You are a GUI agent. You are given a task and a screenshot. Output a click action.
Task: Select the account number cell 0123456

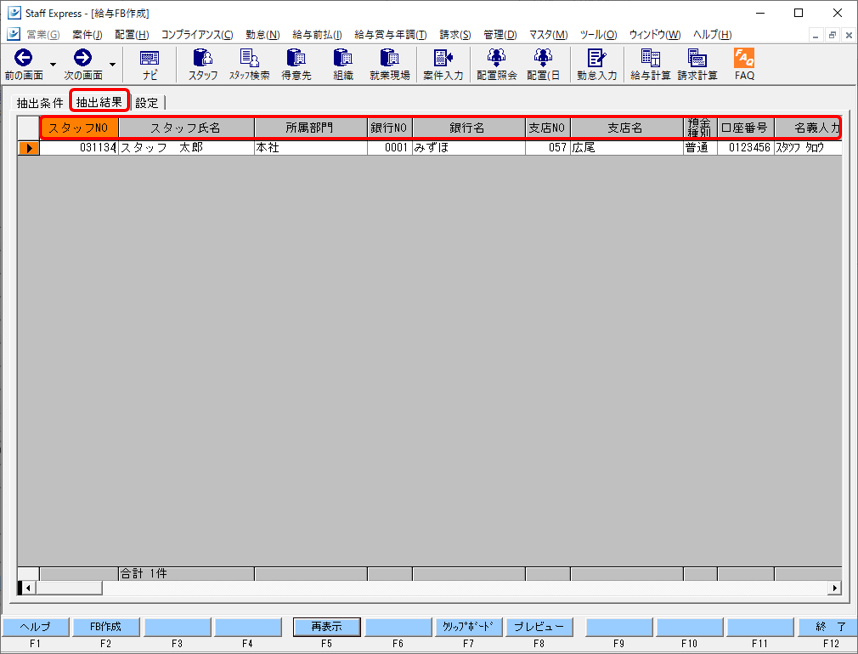tap(746, 148)
